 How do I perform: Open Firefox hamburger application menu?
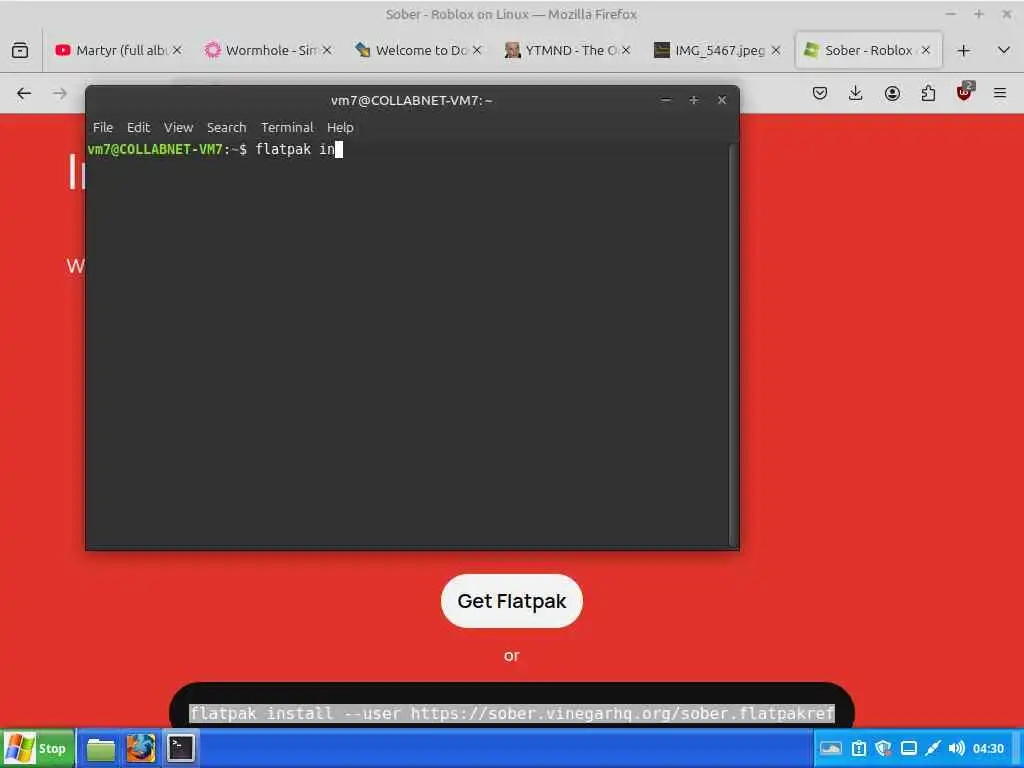[x=1000, y=93]
